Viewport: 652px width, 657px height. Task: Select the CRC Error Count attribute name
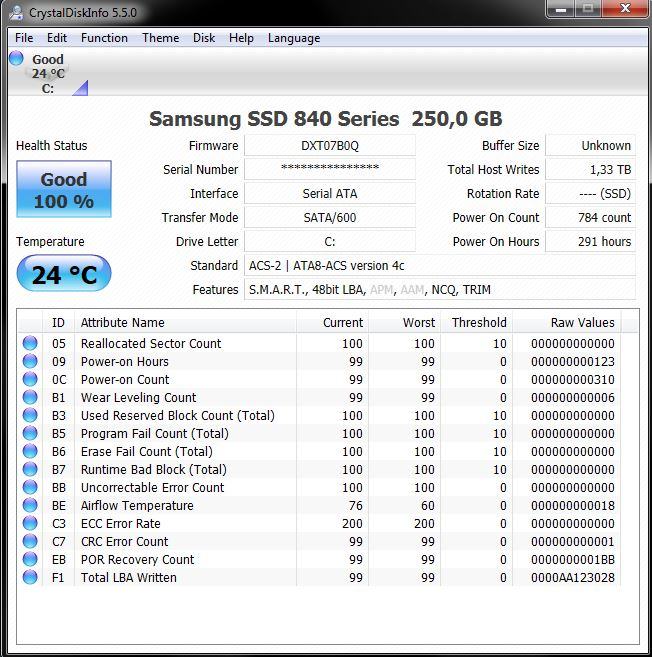[124, 542]
